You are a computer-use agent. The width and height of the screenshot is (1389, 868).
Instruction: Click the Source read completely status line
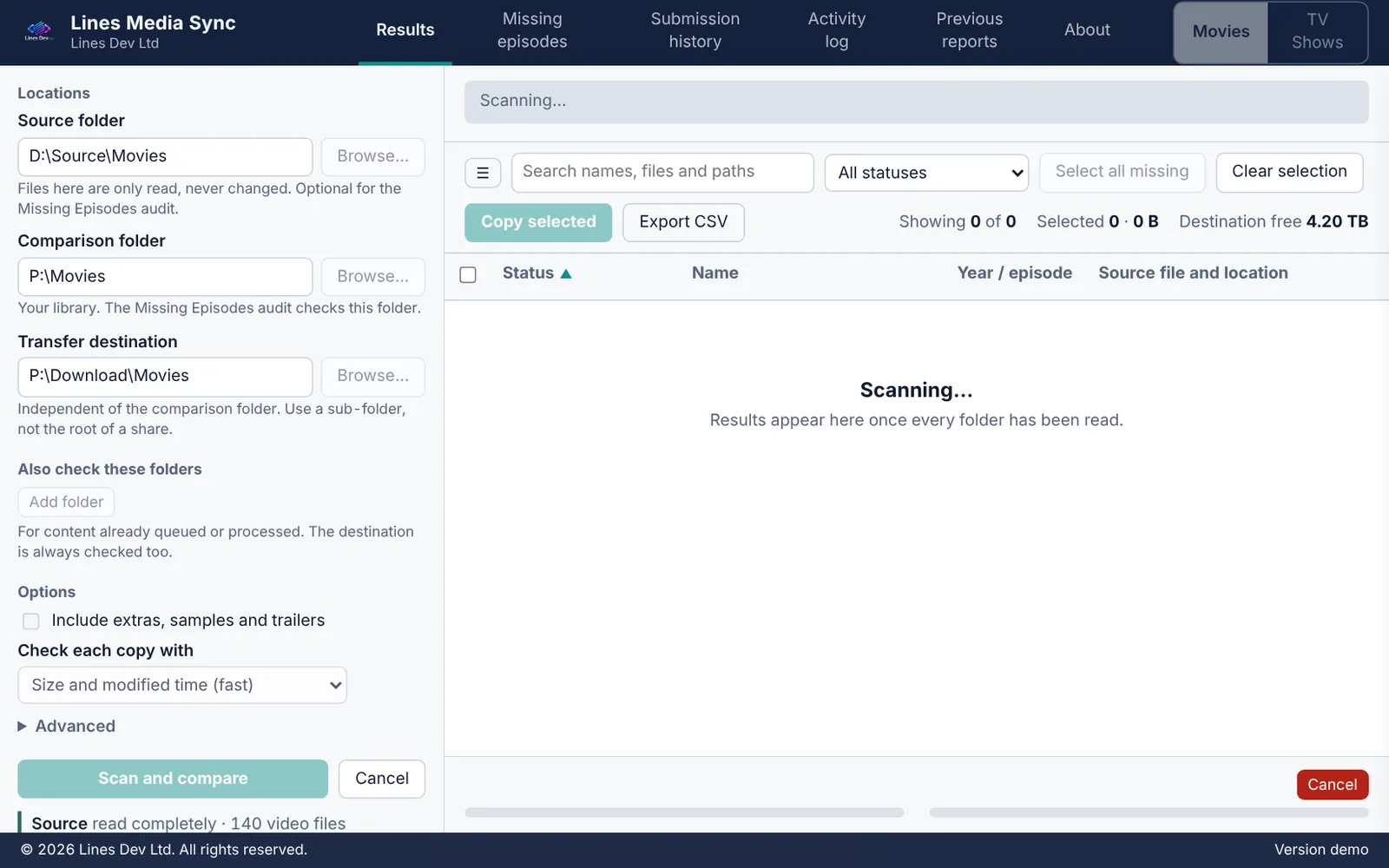(188, 823)
